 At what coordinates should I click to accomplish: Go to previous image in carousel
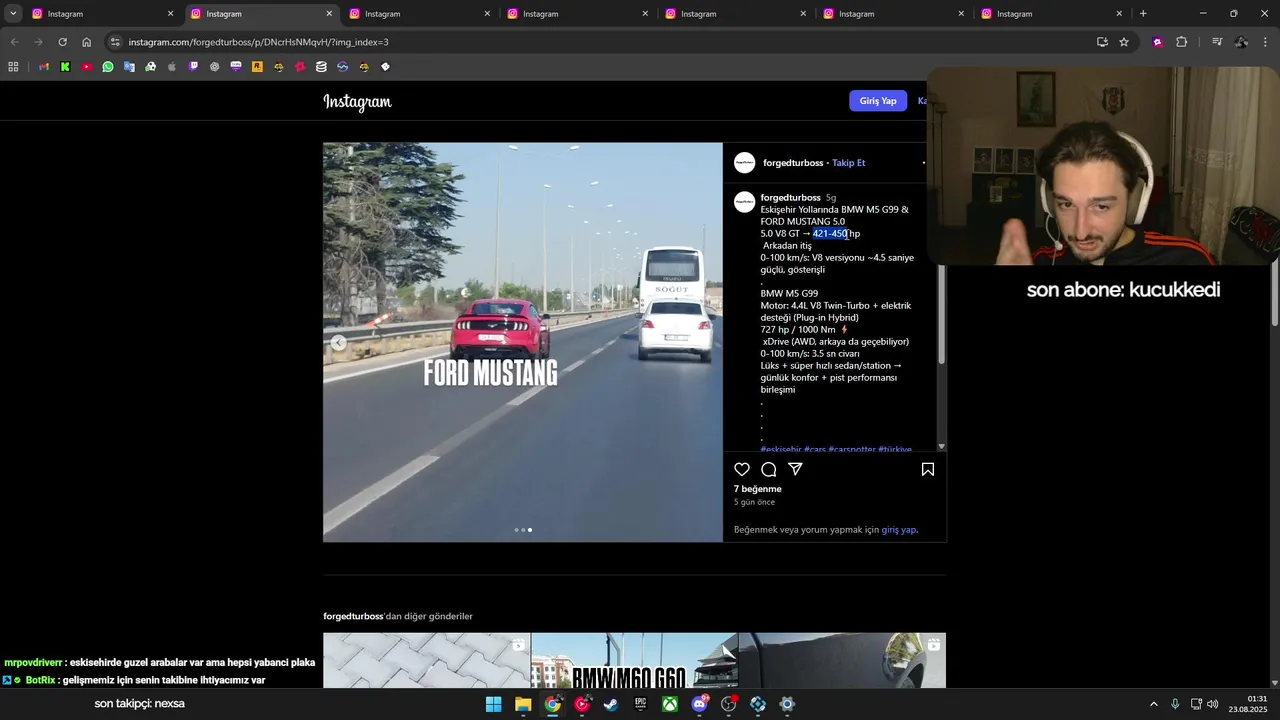point(339,343)
